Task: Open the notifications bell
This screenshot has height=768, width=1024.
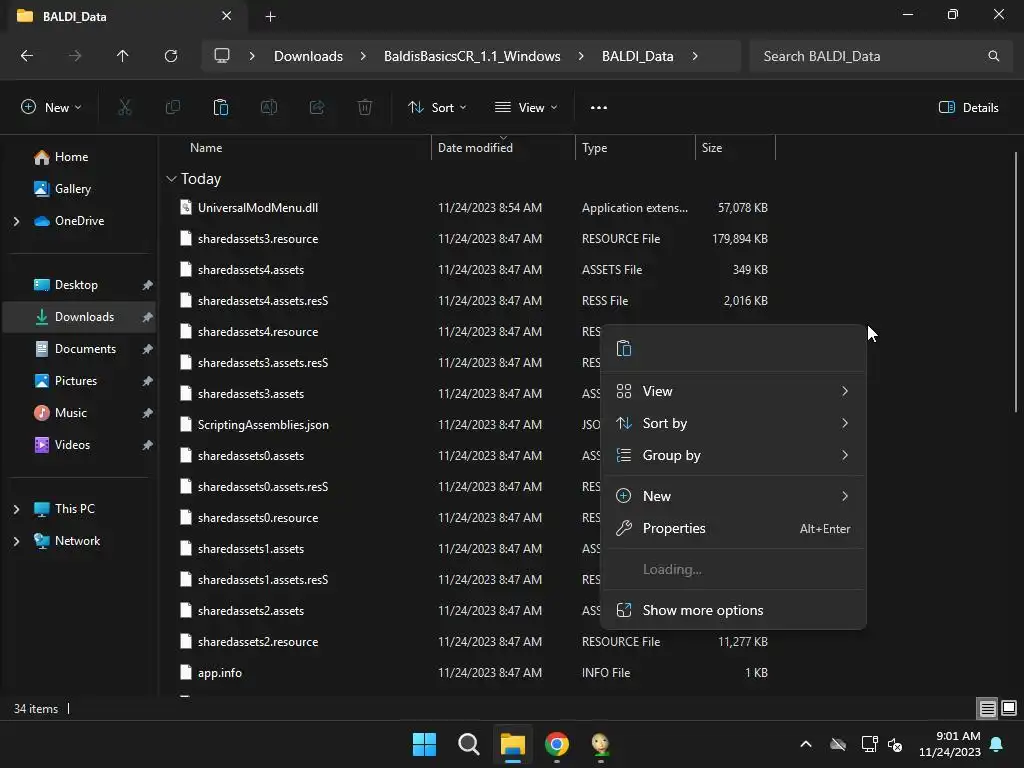Action: click(997, 744)
